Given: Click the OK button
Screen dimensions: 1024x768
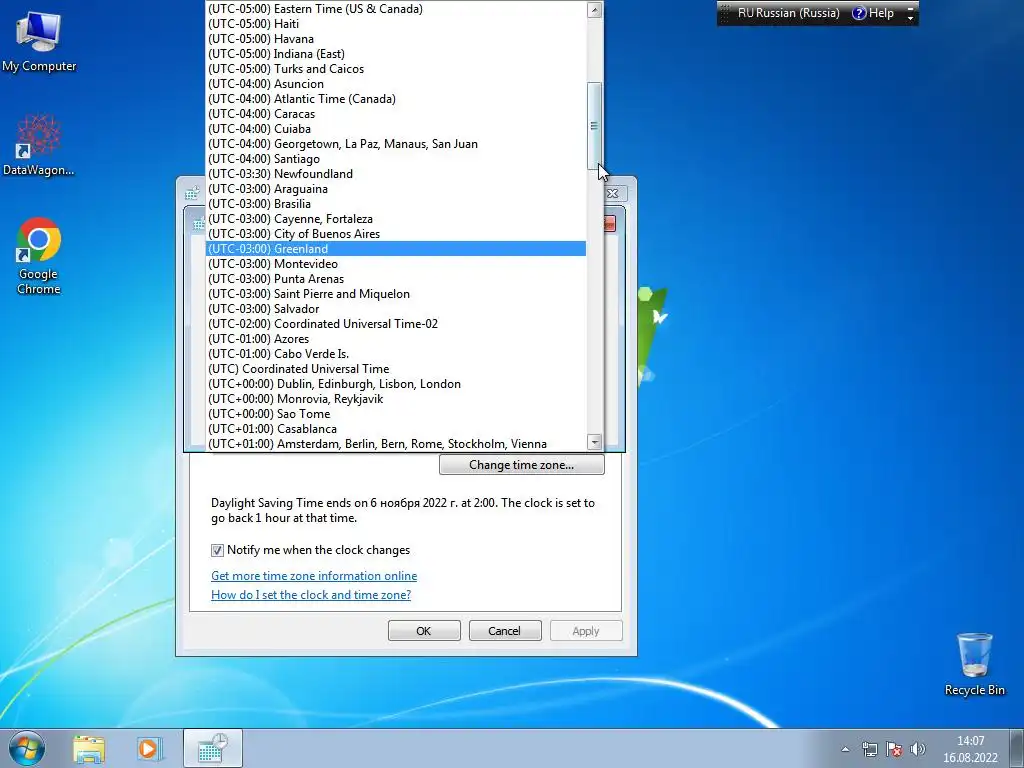Looking at the screenshot, I should (424, 631).
